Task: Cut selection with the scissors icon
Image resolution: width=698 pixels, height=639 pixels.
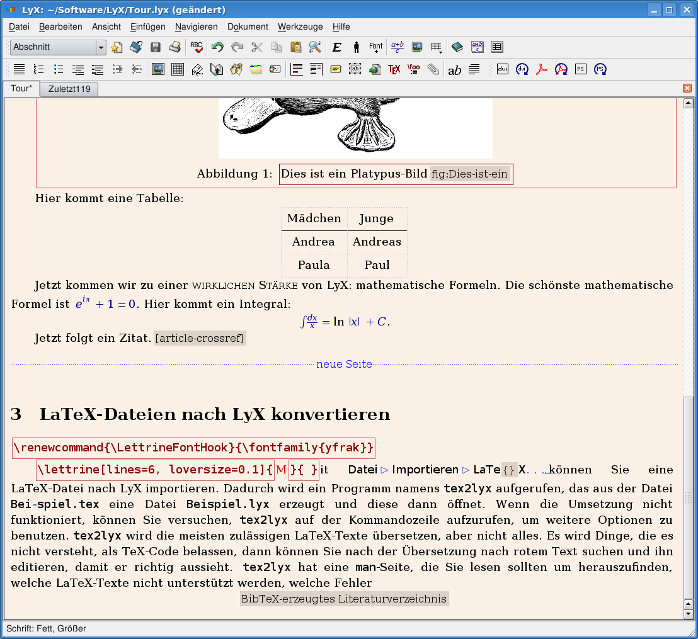Action: (x=256, y=47)
